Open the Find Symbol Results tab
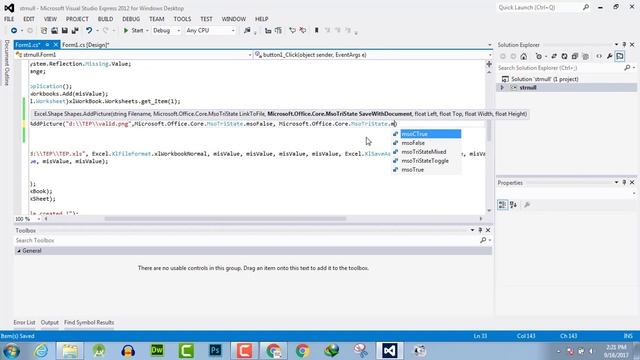Screen dimensions: 640x360 point(89,322)
